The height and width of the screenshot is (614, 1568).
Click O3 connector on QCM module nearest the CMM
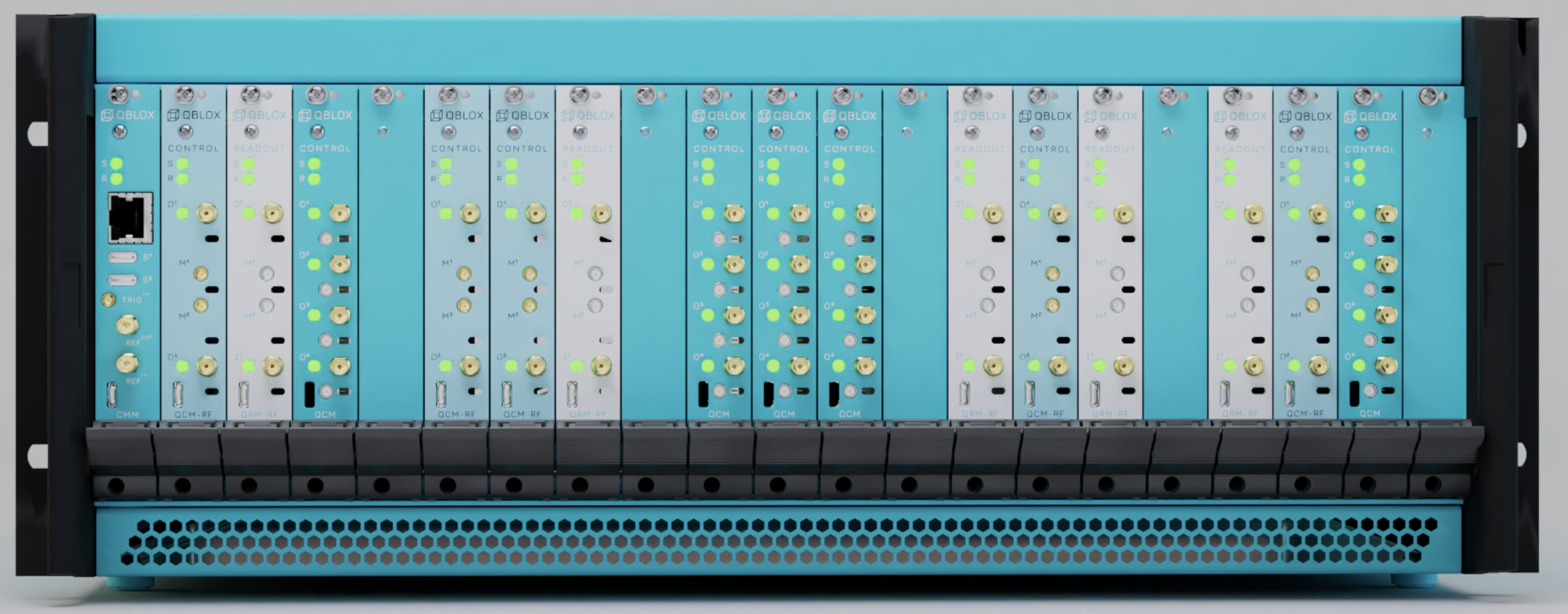[x=339, y=315]
